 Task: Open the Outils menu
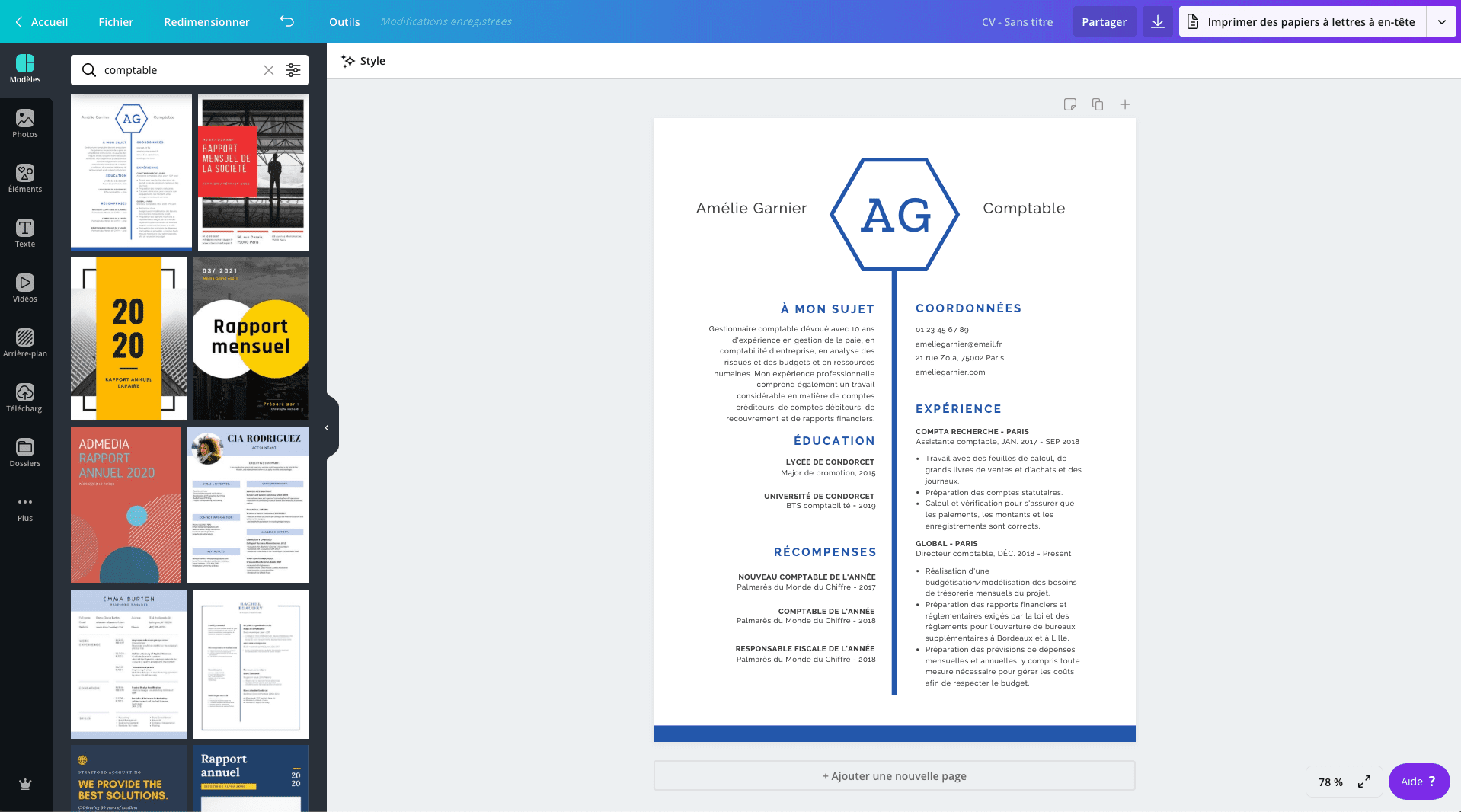pyautogui.click(x=344, y=21)
